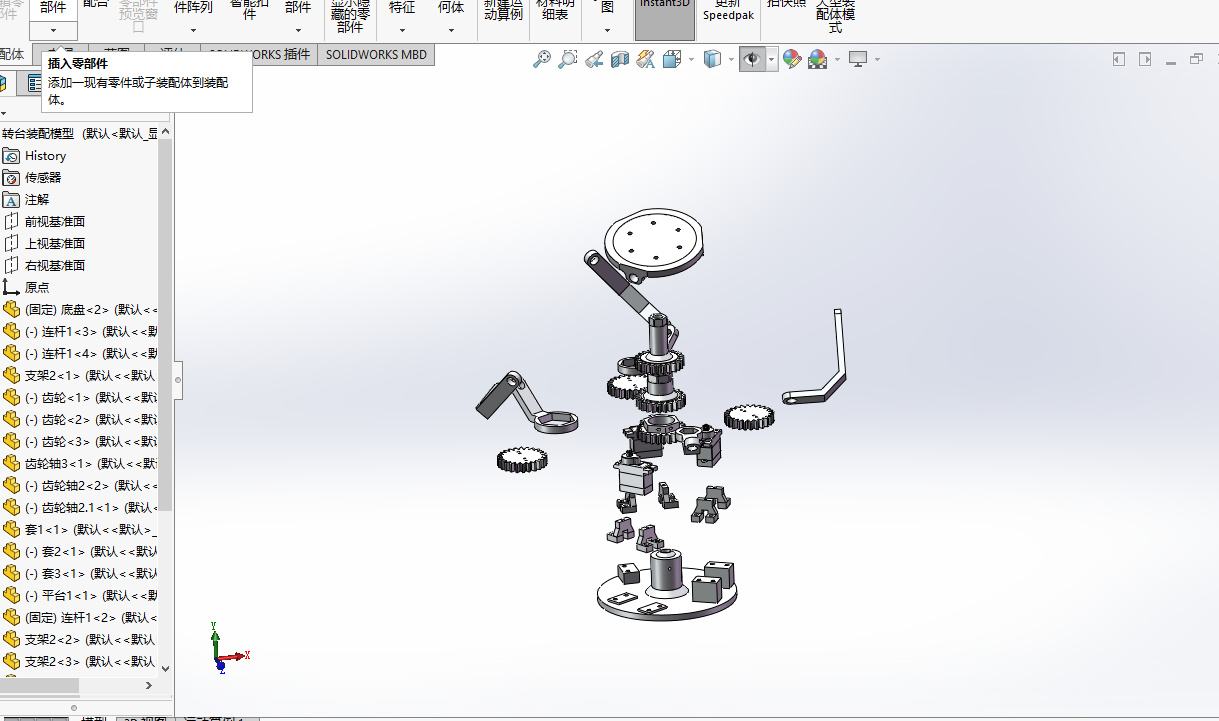This screenshot has height=721, width=1219.
Task: Click feature tree horizontal scroll-right arrow
Action: coord(149,685)
